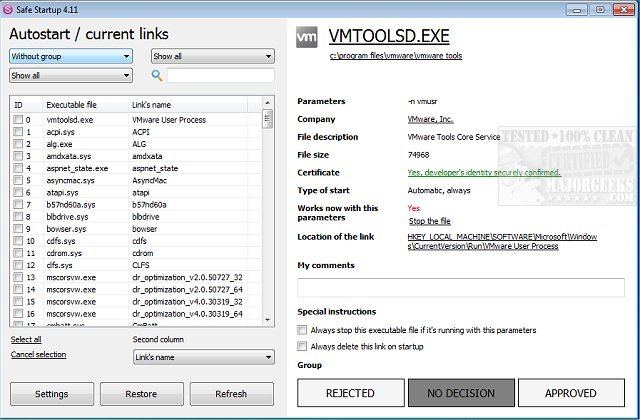Tick the checkbox for acpi.sys row
640x420 pixels.
click(18, 131)
